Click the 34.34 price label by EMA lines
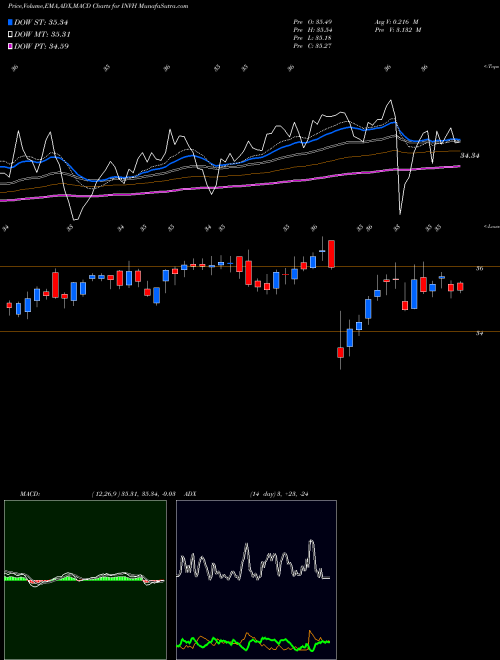This screenshot has height=660, width=500. pyautogui.click(x=470, y=156)
